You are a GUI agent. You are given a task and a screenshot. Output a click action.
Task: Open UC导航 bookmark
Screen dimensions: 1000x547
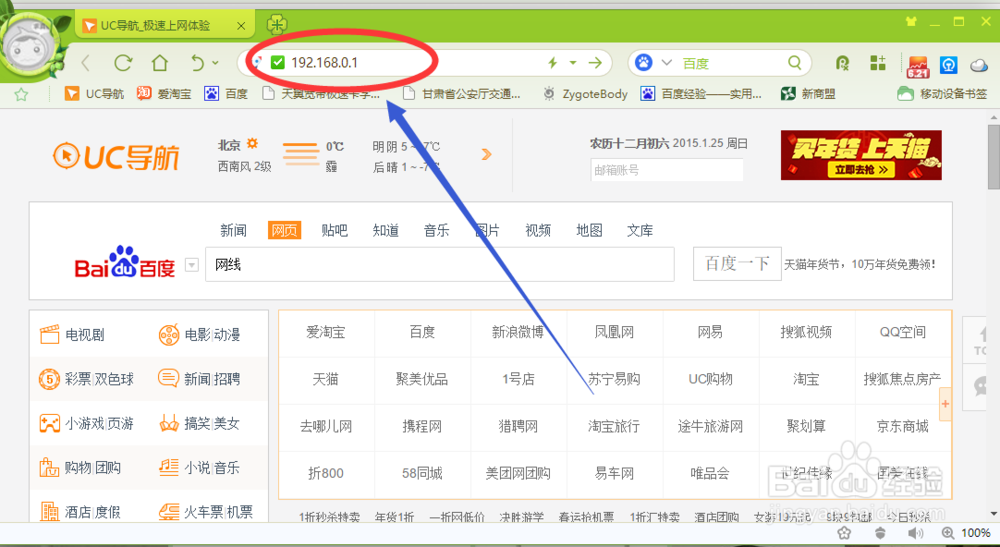[x=94, y=94]
